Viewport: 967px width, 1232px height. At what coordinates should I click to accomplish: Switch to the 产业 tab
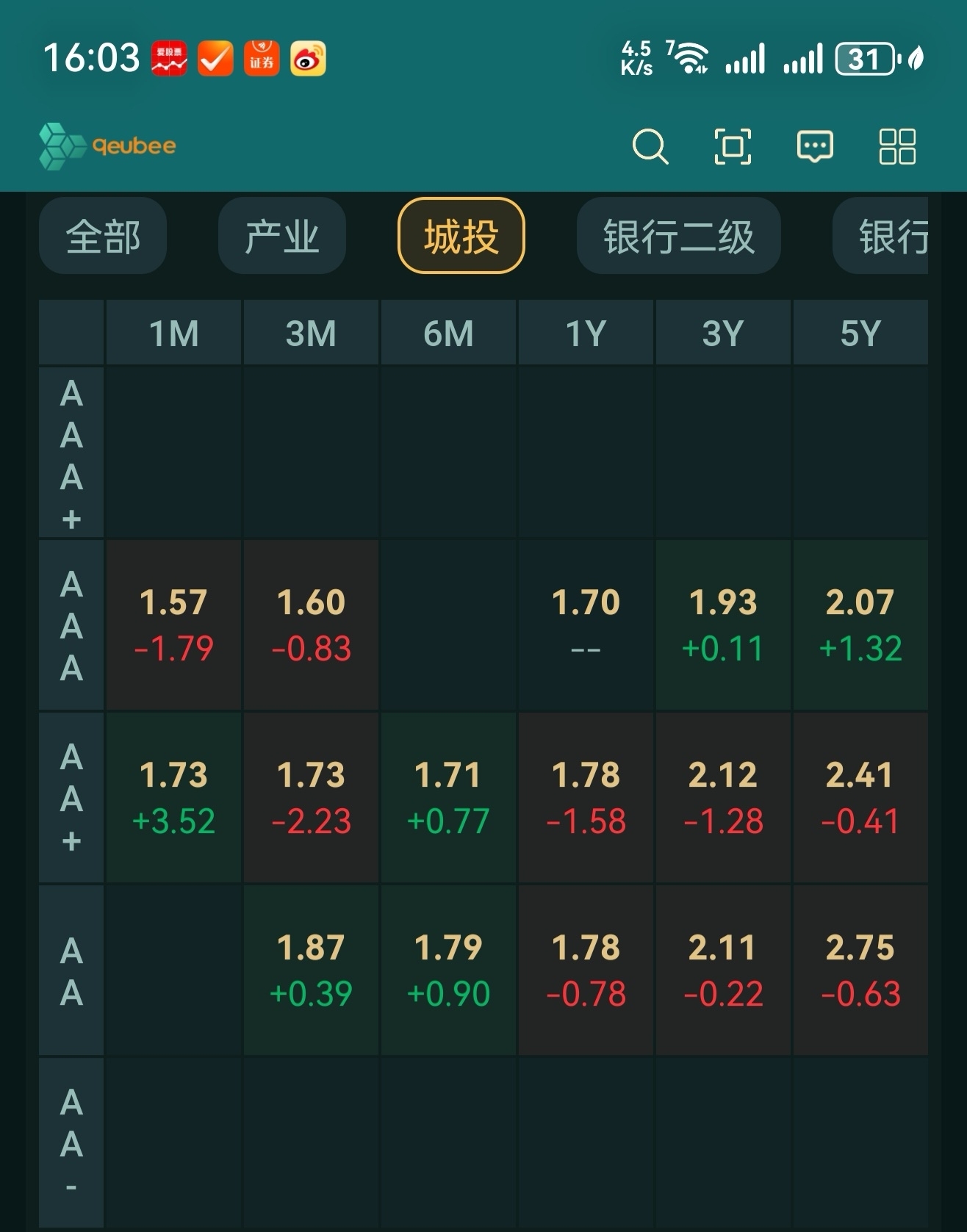click(282, 236)
